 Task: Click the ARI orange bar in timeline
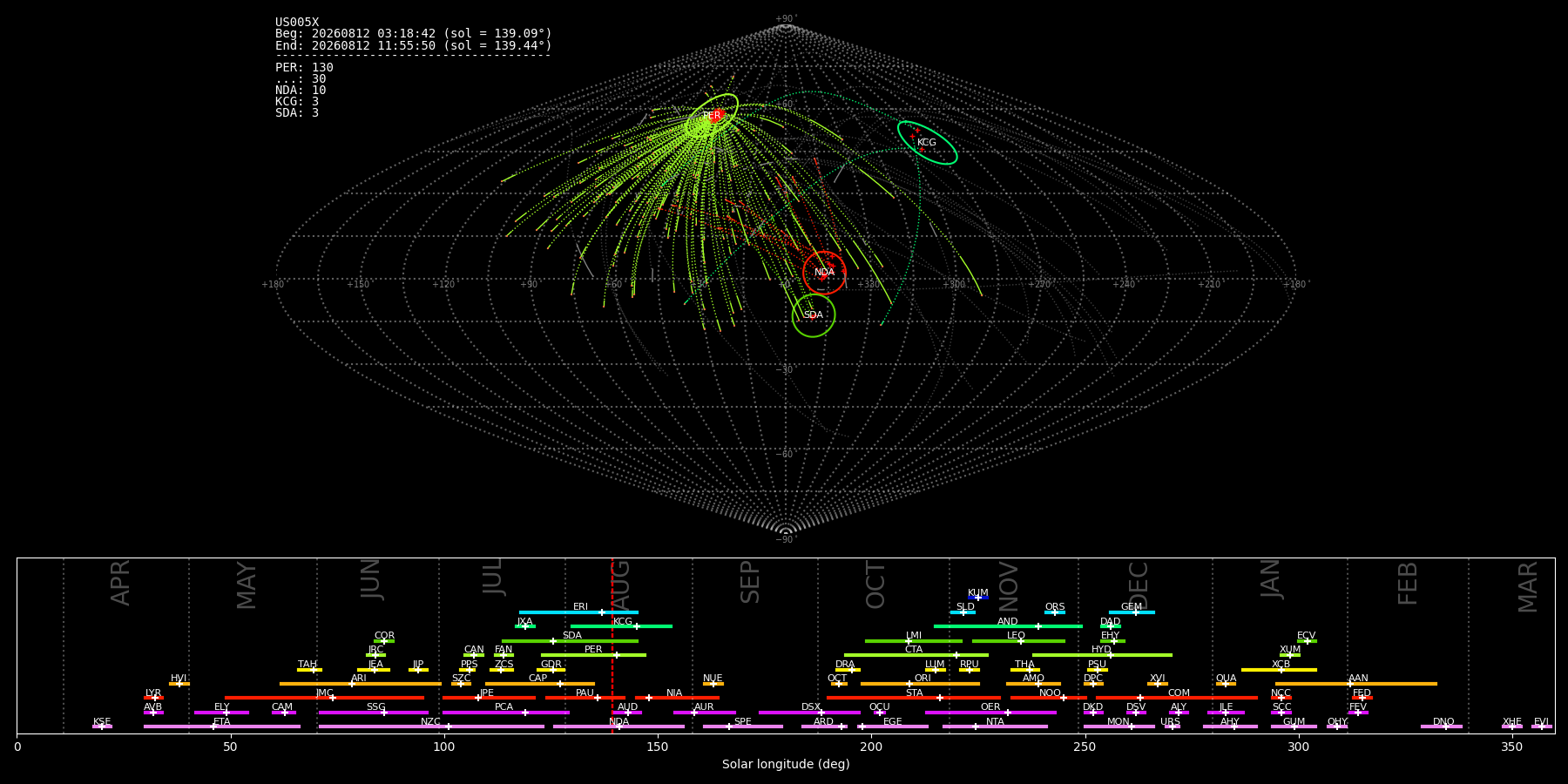[x=359, y=684]
